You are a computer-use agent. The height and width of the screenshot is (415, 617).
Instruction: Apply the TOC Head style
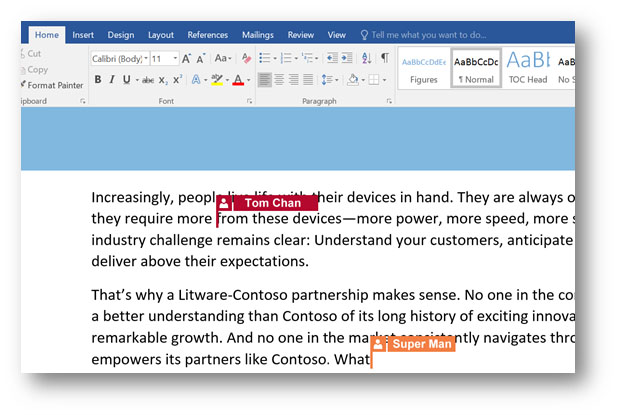click(526, 68)
